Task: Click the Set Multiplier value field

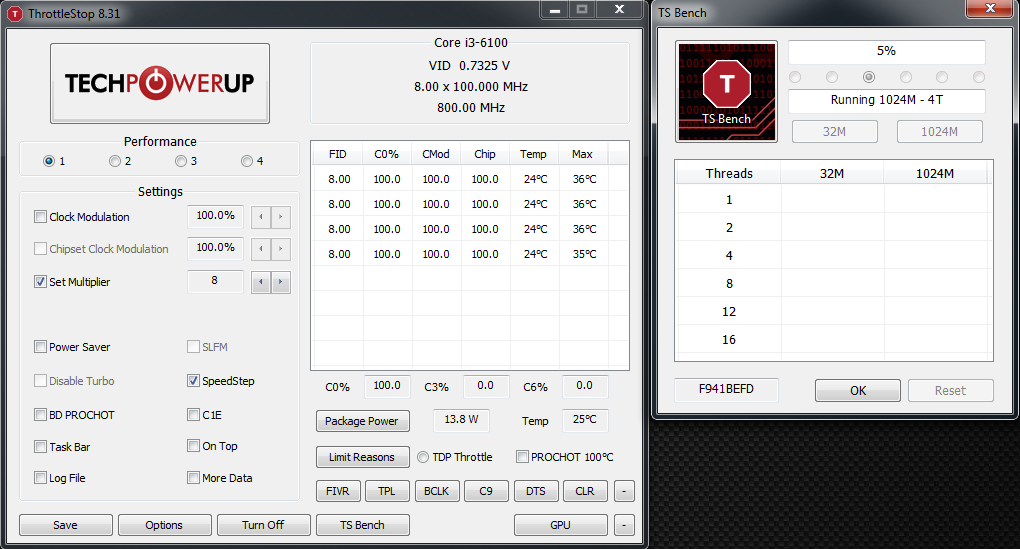Action: point(215,281)
